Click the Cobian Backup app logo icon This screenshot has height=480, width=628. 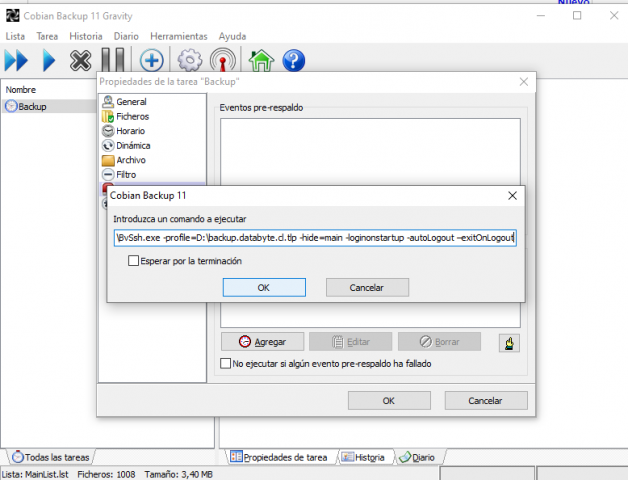pyautogui.click(x=12, y=16)
